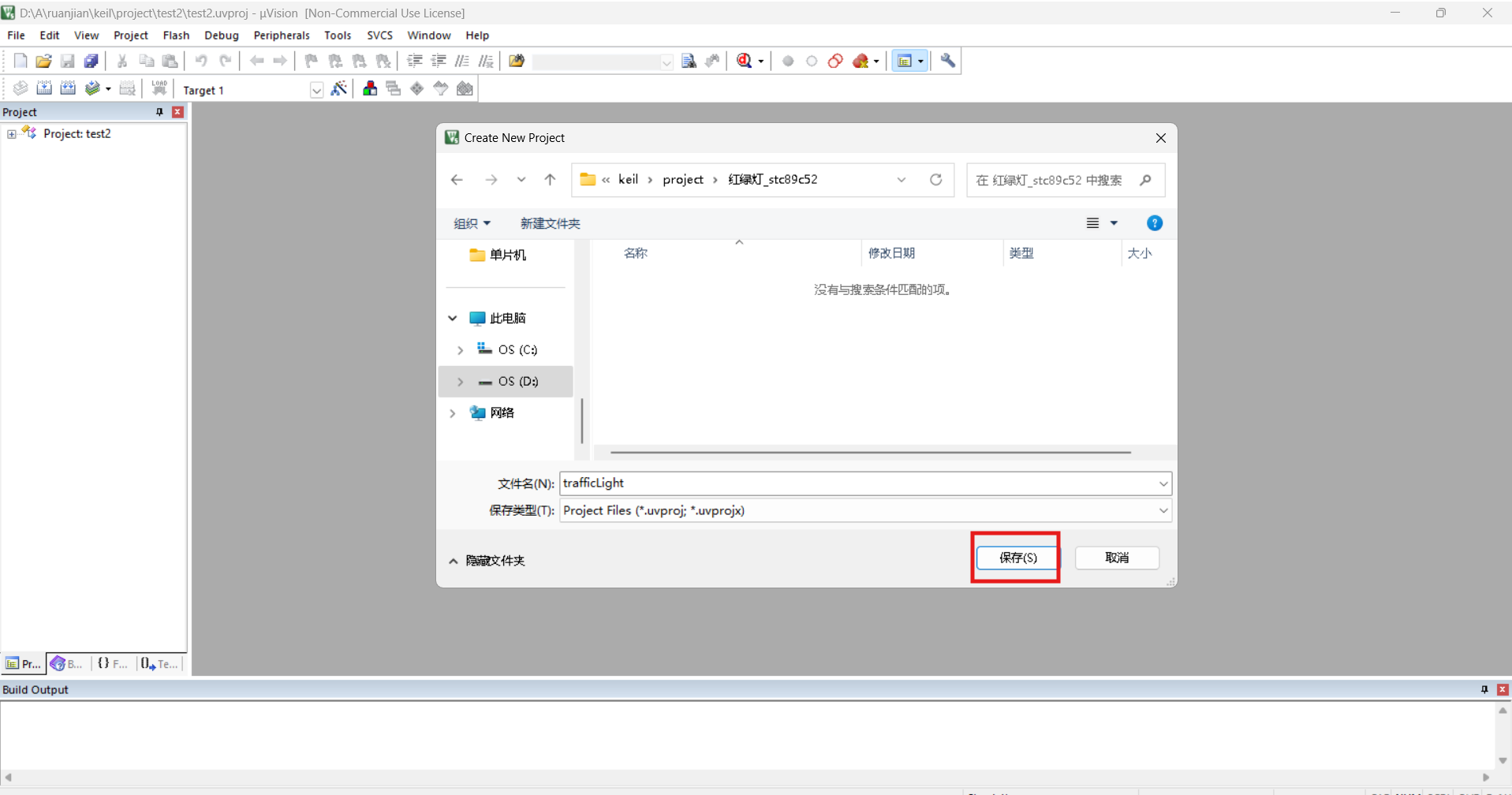1512x795 pixels.
Task: Click the back arrow in dialog
Action: click(x=457, y=180)
